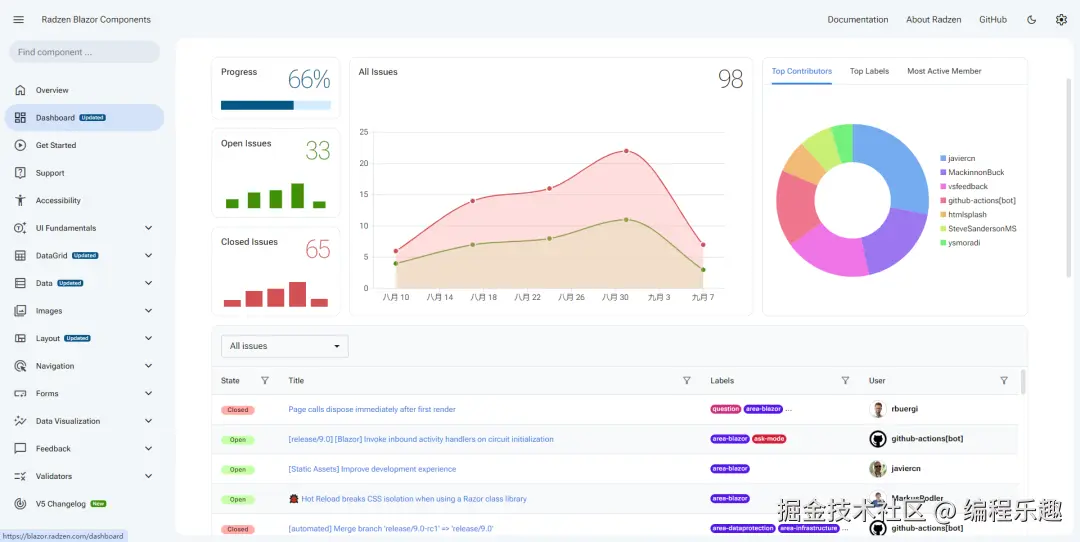Switch to the Top Labels tab
Image resolution: width=1080 pixels, height=542 pixels.
tap(869, 71)
